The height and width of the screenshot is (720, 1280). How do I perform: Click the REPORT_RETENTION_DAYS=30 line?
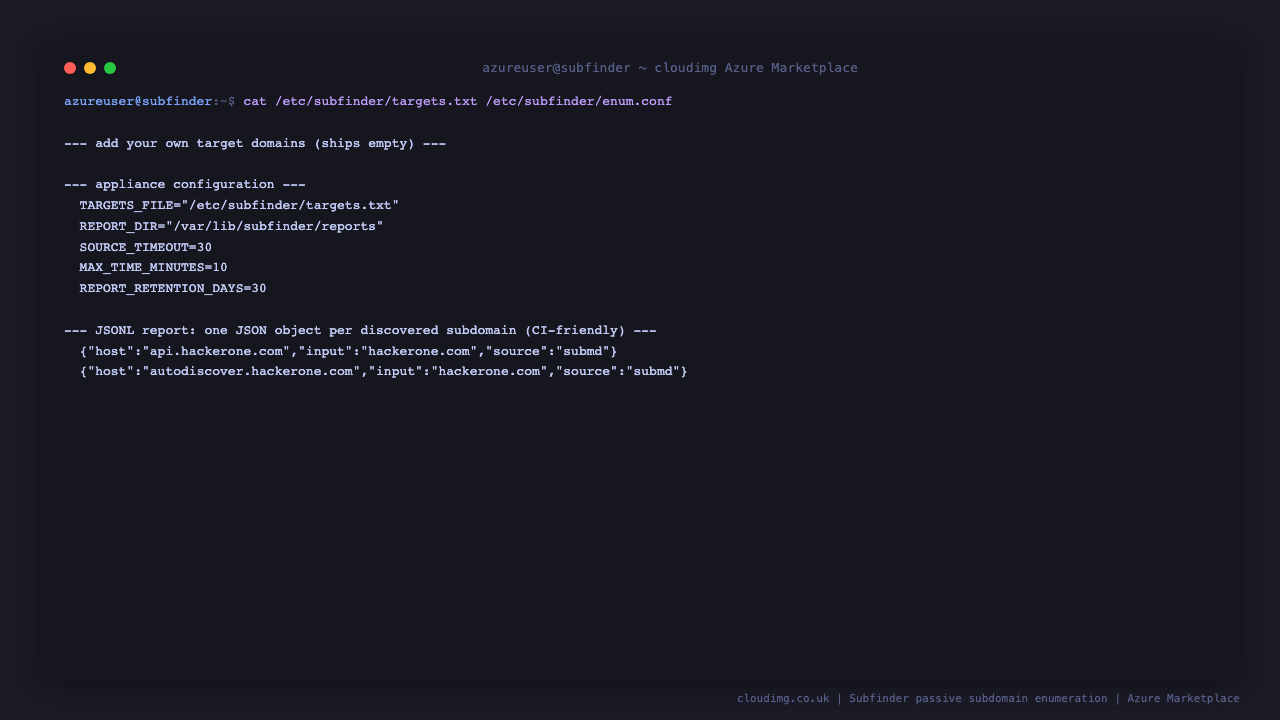(173, 289)
